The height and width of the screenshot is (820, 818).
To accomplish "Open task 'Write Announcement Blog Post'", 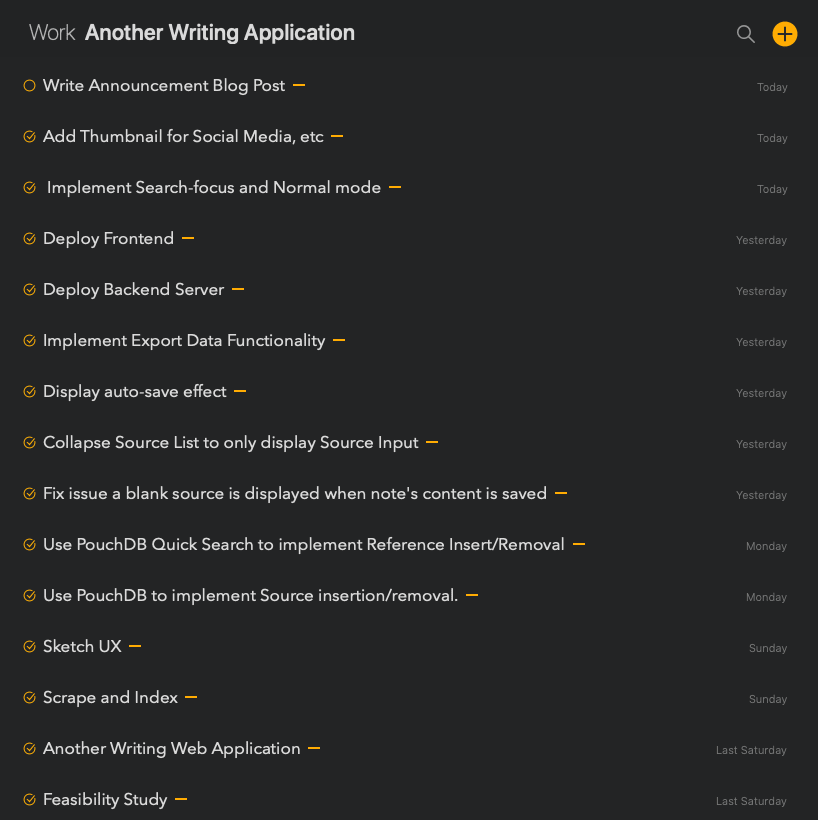I will tap(164, 86).
